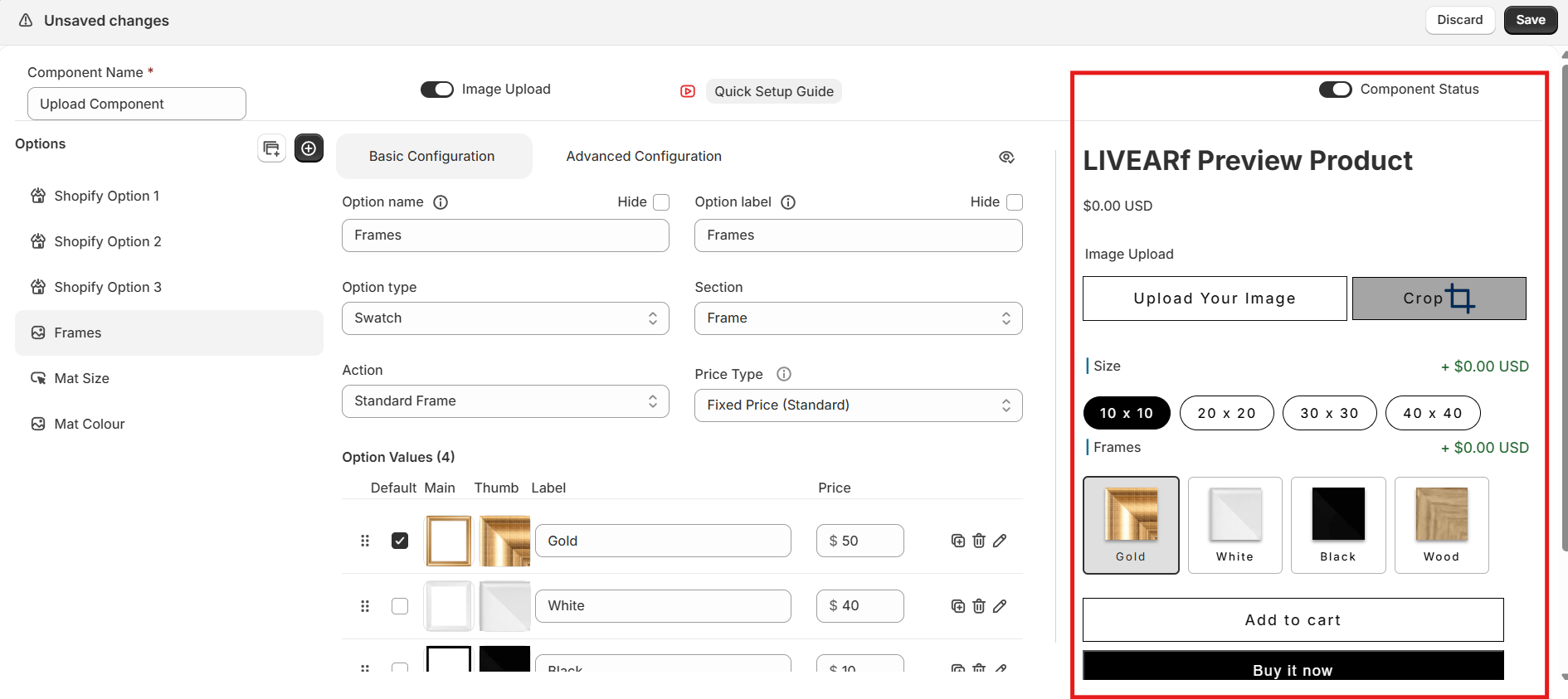Open the Section dropdown

pyautogui.click(x=859, y=318)
